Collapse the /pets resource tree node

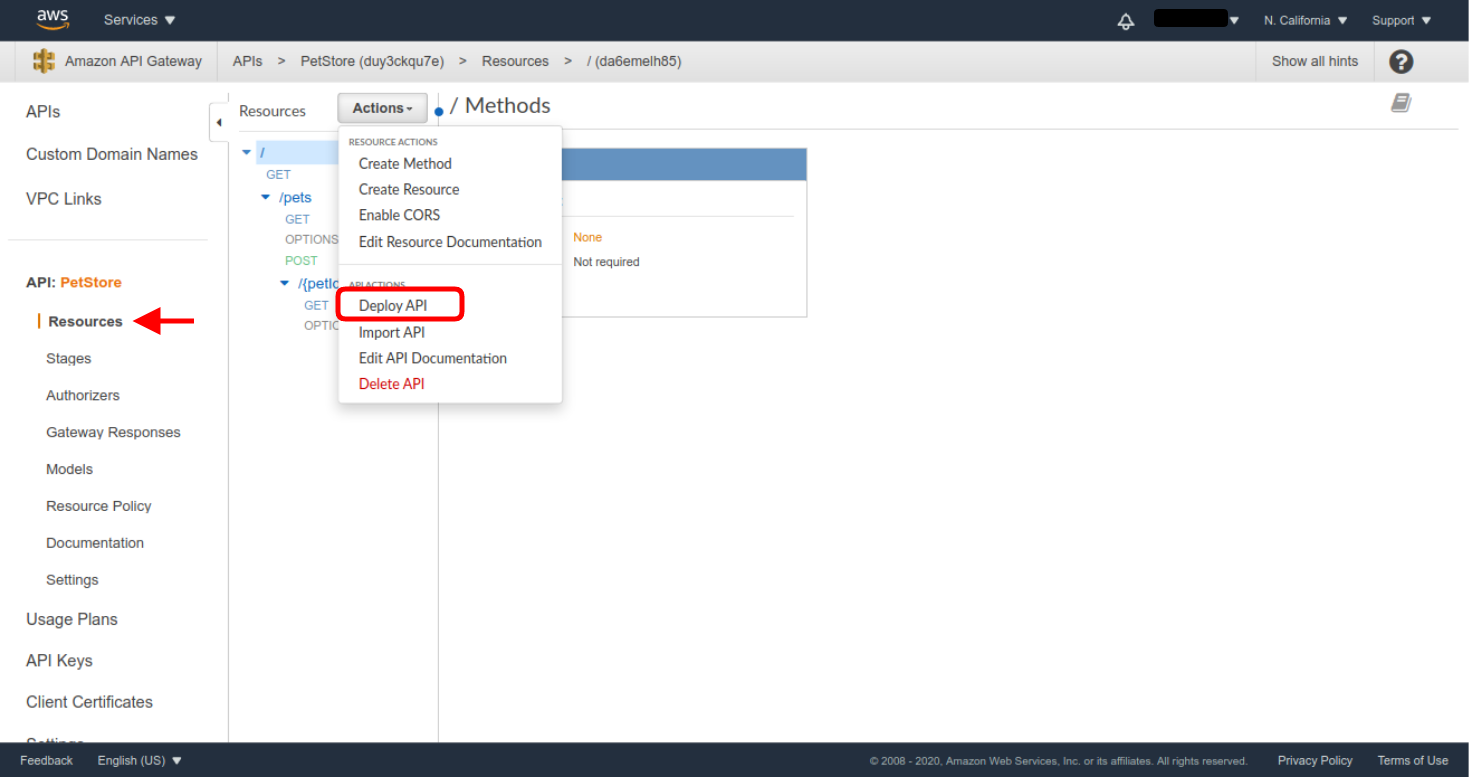click(x=266, y=198)
